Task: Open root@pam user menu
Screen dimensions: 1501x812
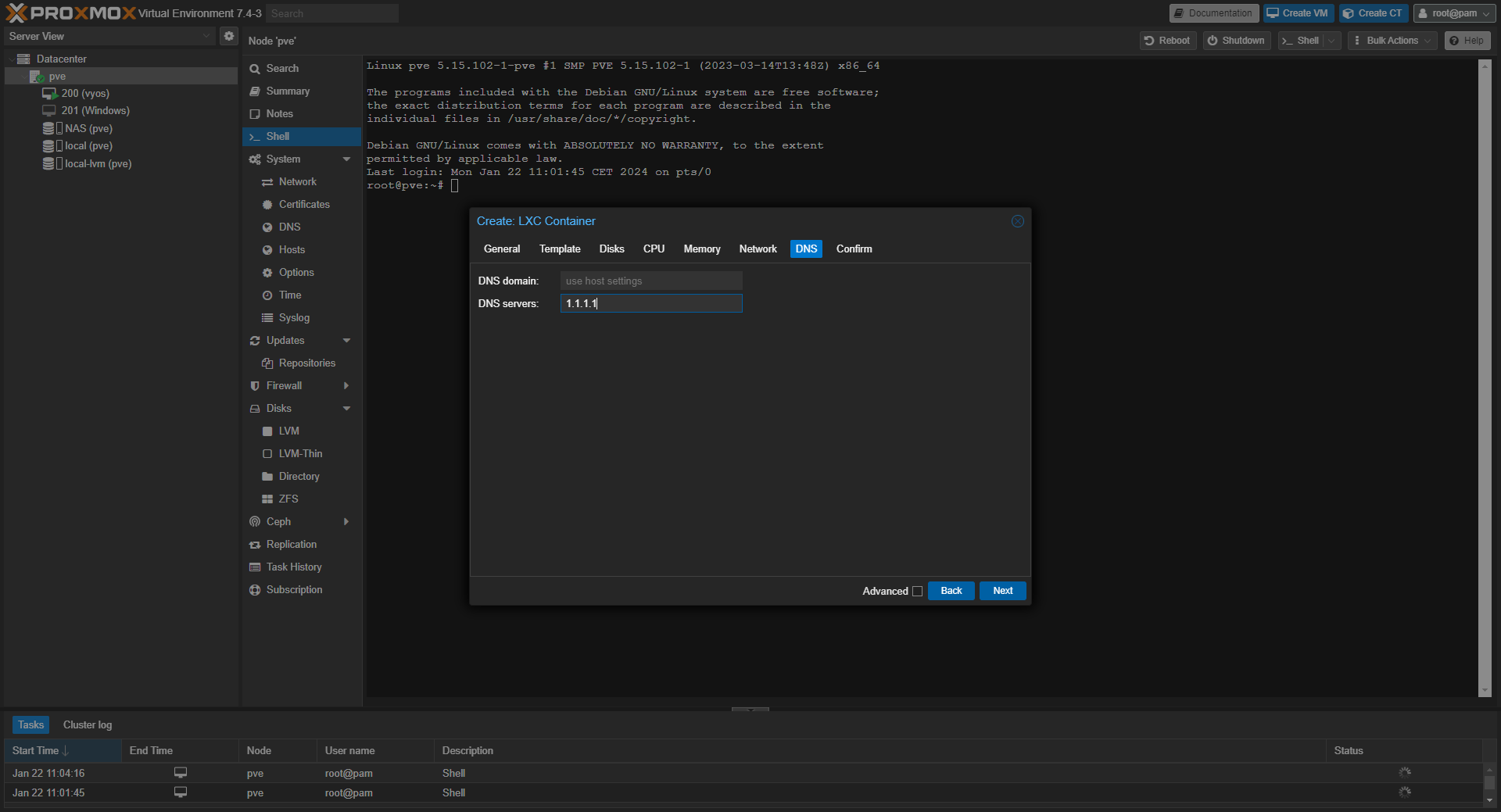Action: pyautogui.click(x=1454, y=13)
